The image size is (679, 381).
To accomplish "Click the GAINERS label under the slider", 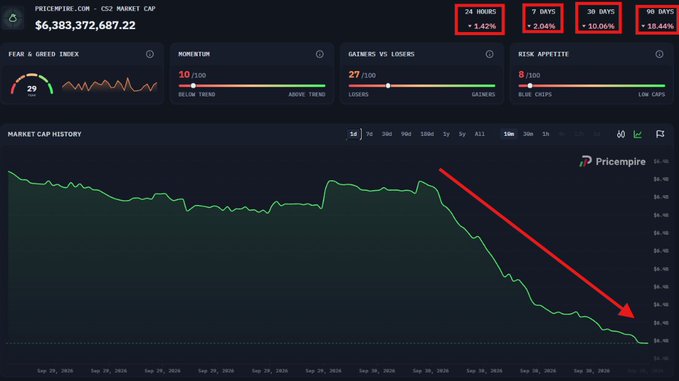I will [483, 94].
